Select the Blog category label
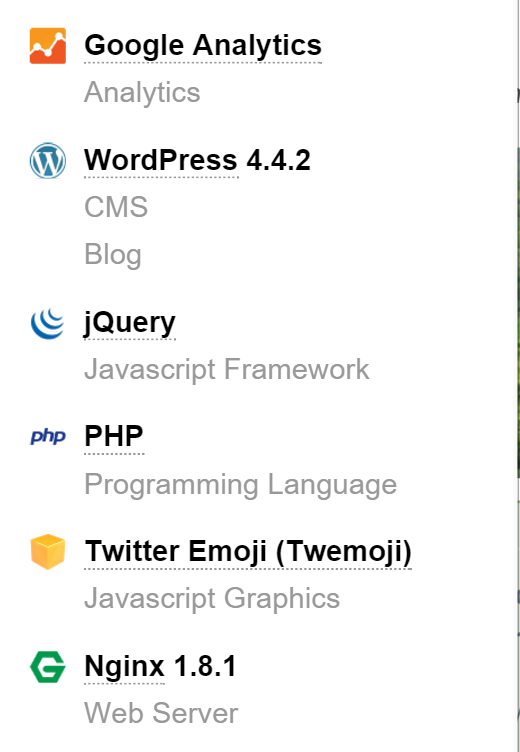Screen dimensions: 520x752 coord(113,254)
